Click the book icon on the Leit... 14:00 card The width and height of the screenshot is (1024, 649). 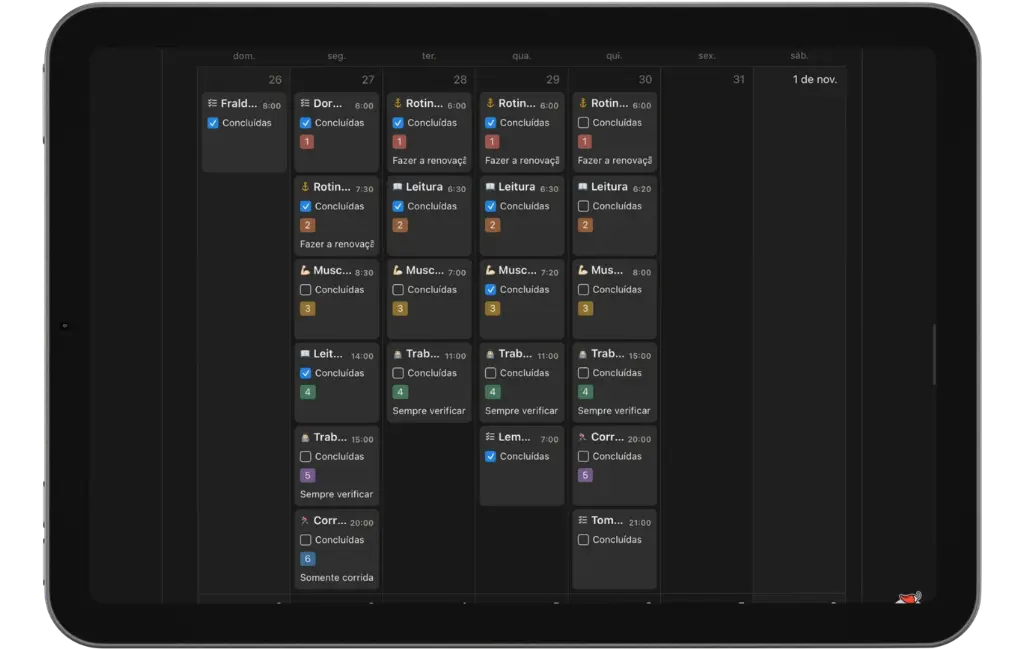pos(305,354)
